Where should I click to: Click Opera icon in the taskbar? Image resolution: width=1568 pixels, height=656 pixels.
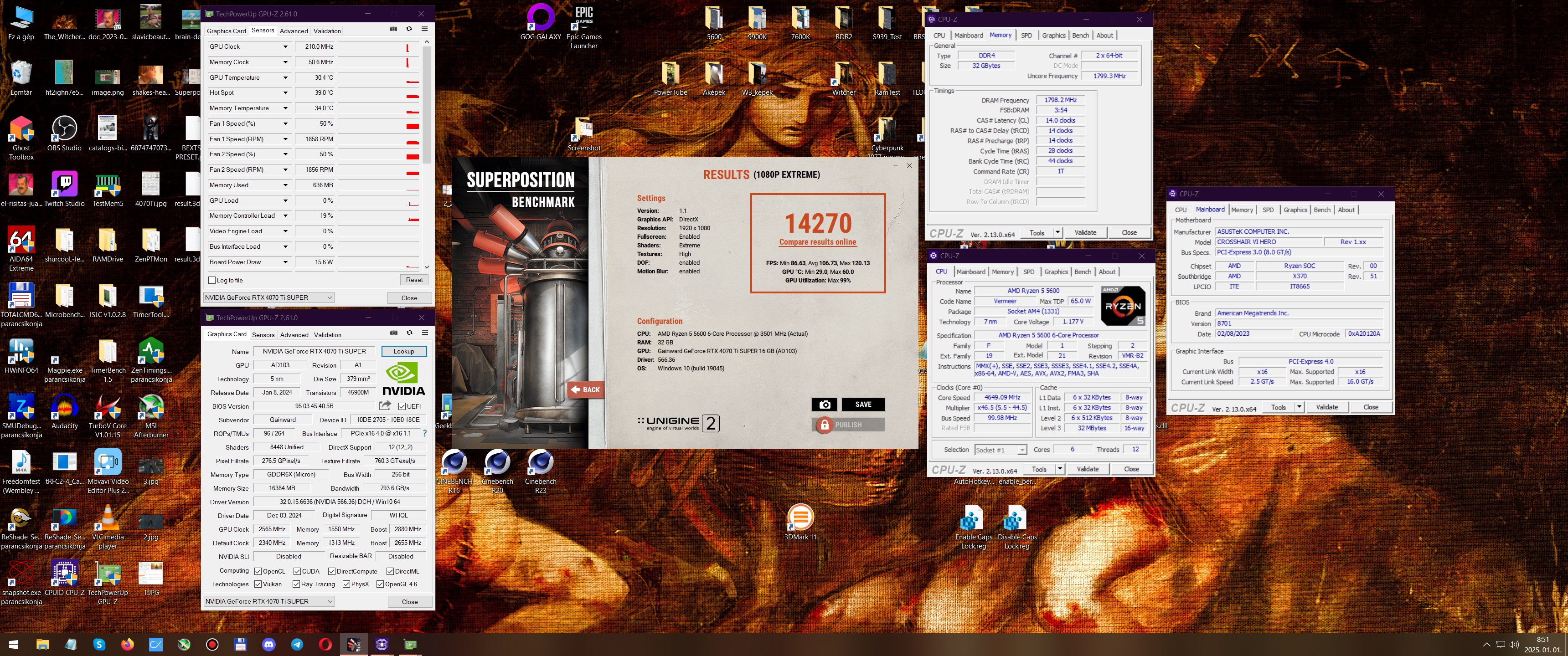coord(325,645)
